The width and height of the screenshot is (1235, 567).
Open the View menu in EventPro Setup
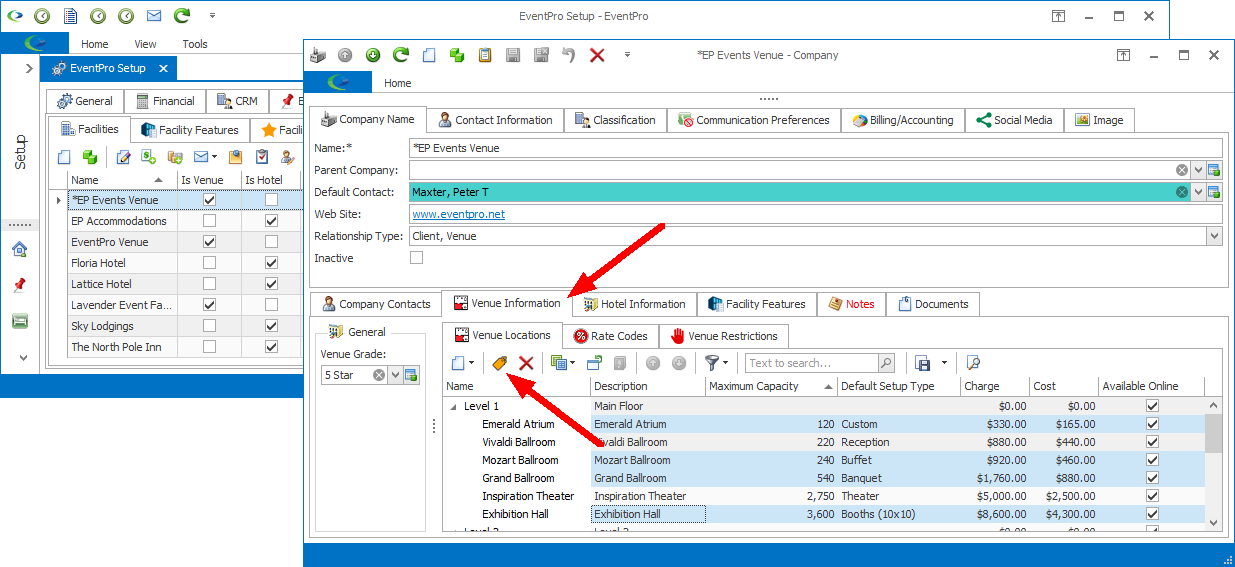tap(145, 44)
